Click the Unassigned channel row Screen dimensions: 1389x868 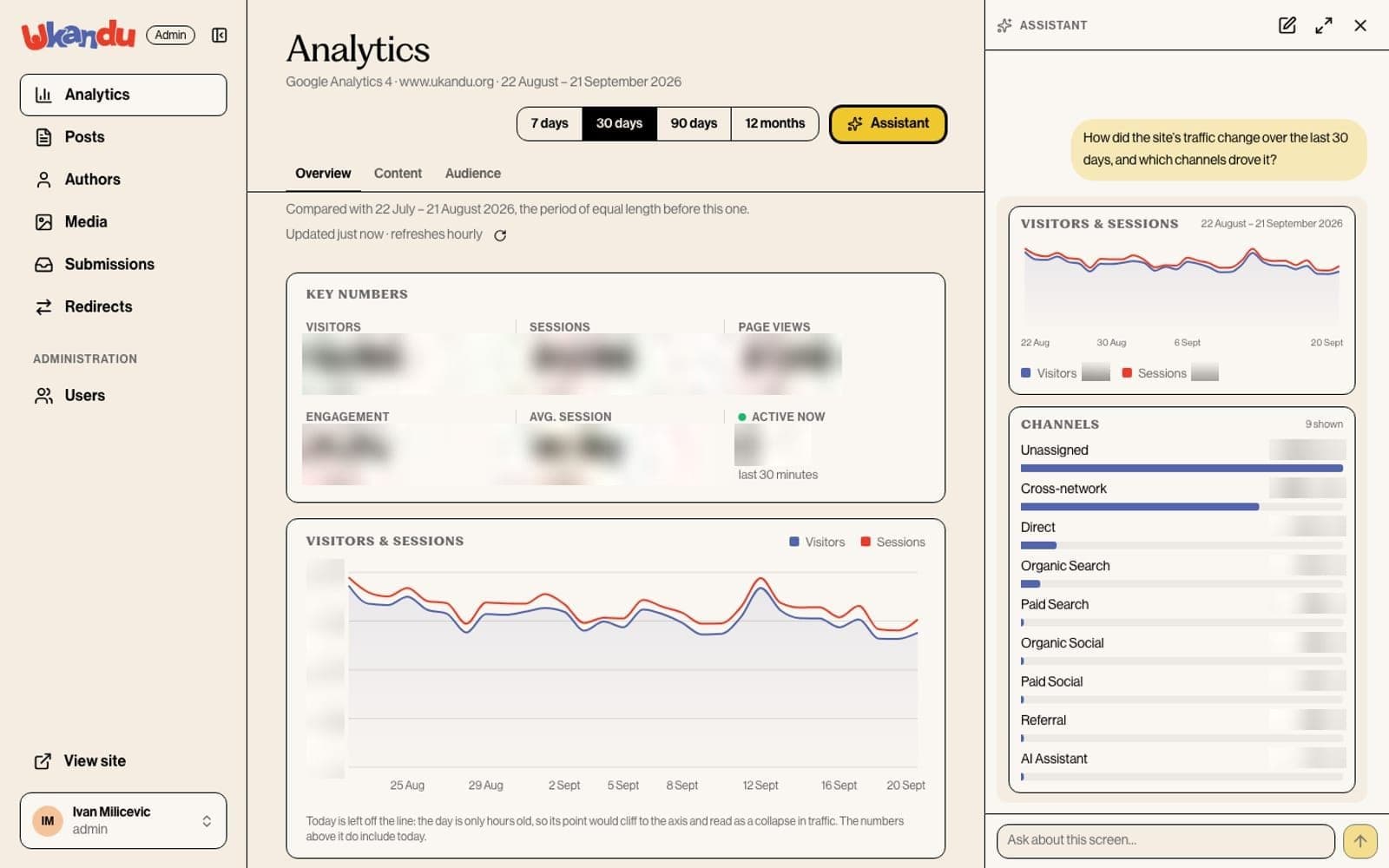point(1182,457)
